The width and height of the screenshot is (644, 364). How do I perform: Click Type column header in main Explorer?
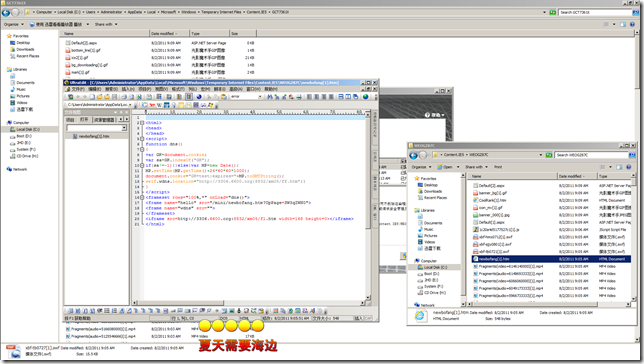[209, 33]
